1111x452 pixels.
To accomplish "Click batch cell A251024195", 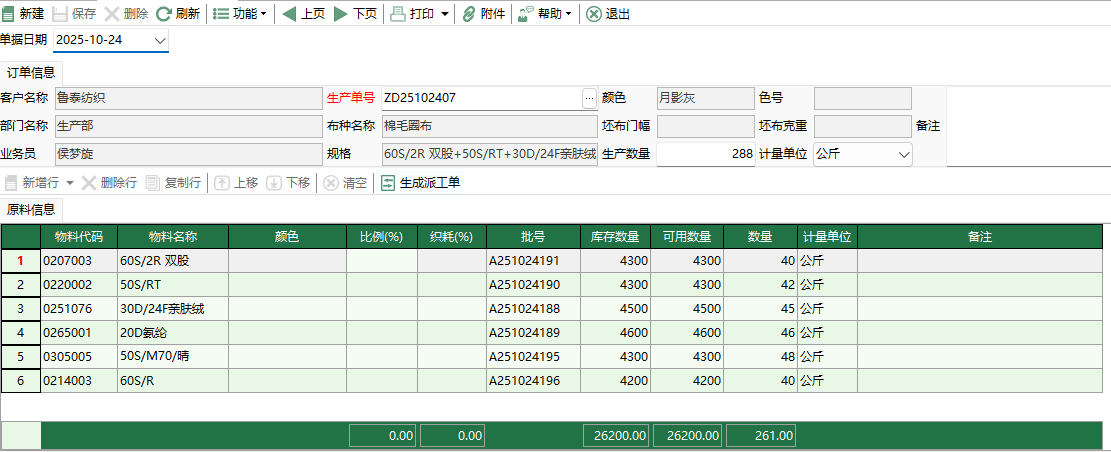I will coord(532,356).
